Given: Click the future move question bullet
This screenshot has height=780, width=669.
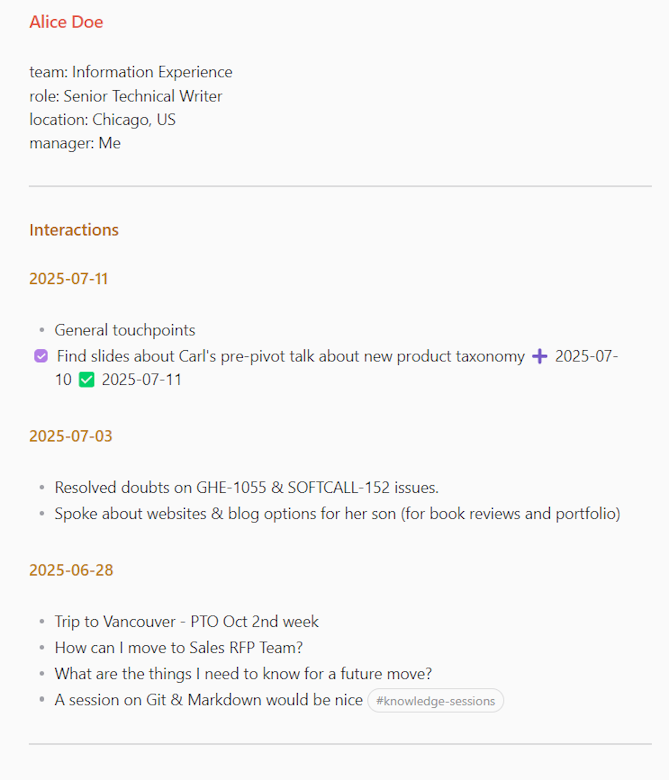Looking at the screenshot, I should 243,674.
